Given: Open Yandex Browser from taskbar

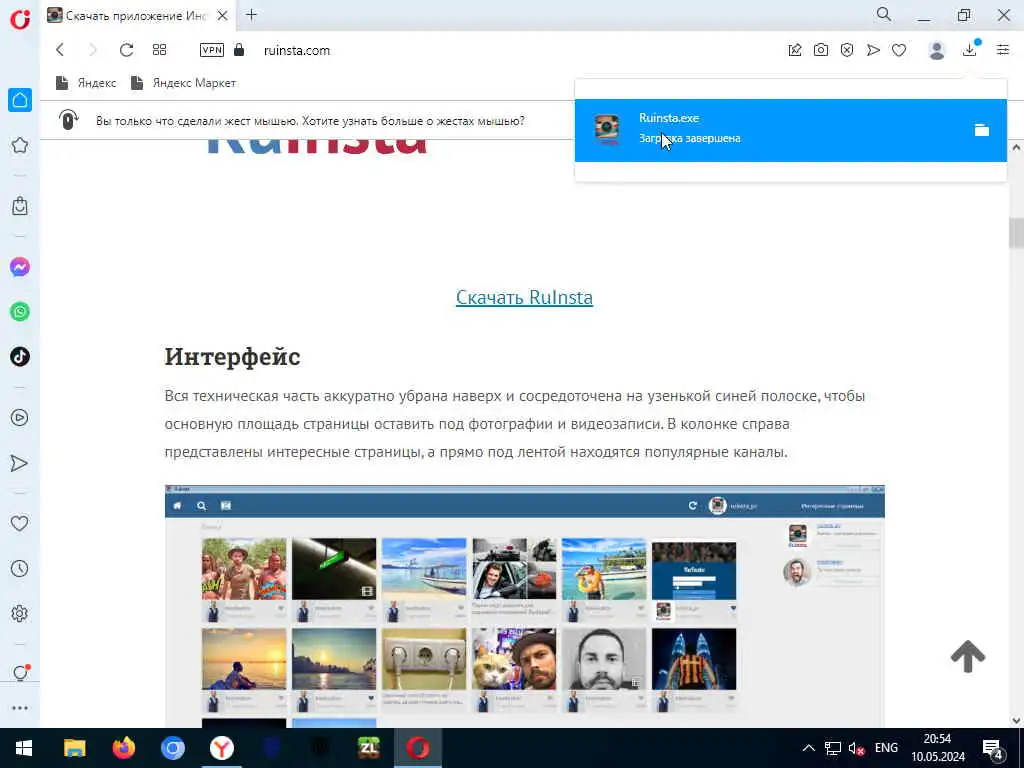Looking at the screenshot, I should (x=222, y=748).
